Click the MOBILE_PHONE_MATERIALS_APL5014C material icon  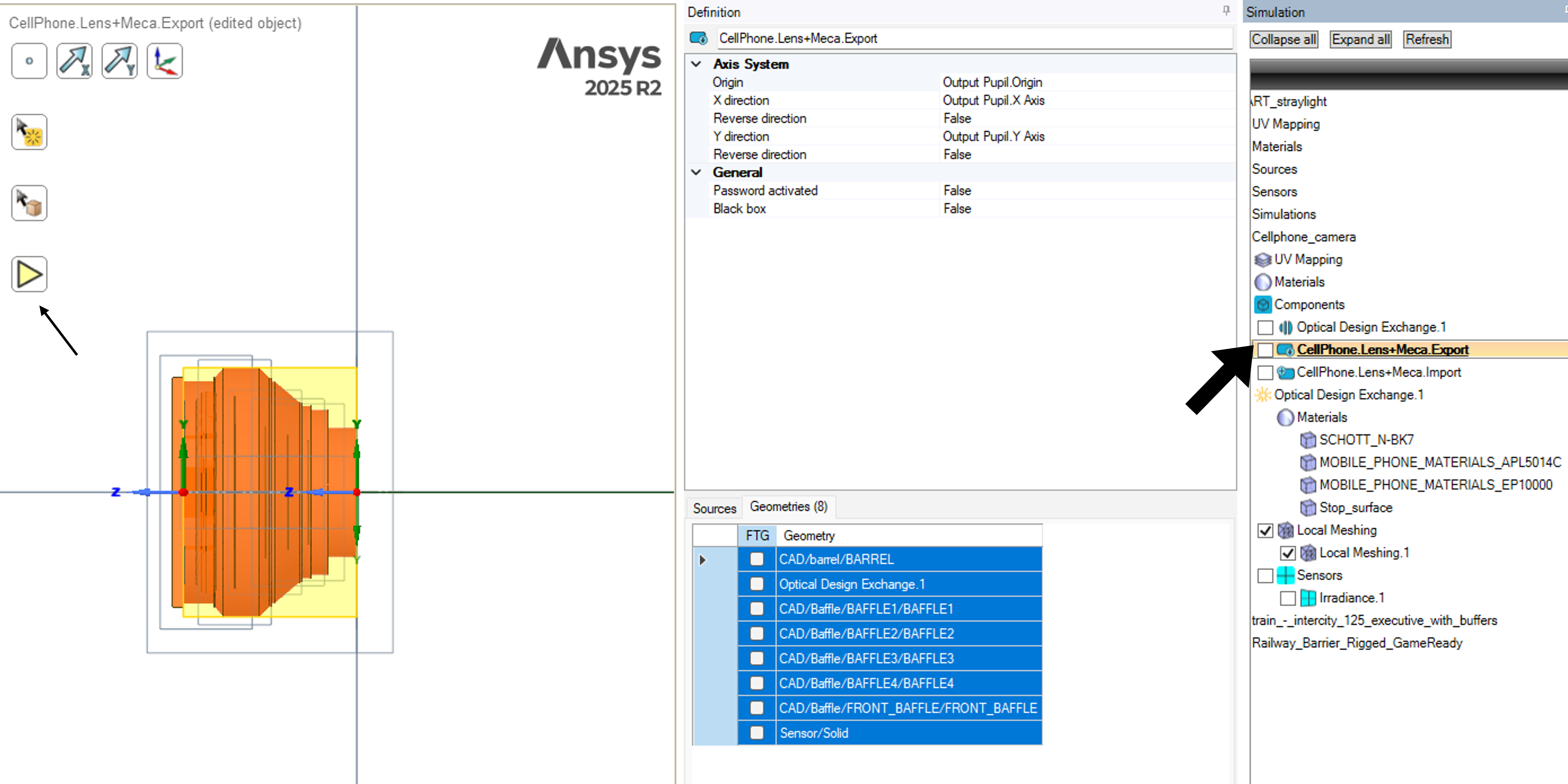click(1307, 462)
